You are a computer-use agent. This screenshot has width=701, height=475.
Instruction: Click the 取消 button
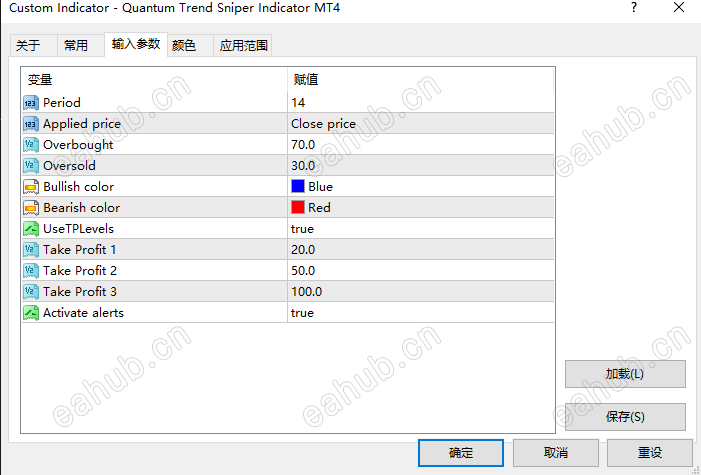556,453
